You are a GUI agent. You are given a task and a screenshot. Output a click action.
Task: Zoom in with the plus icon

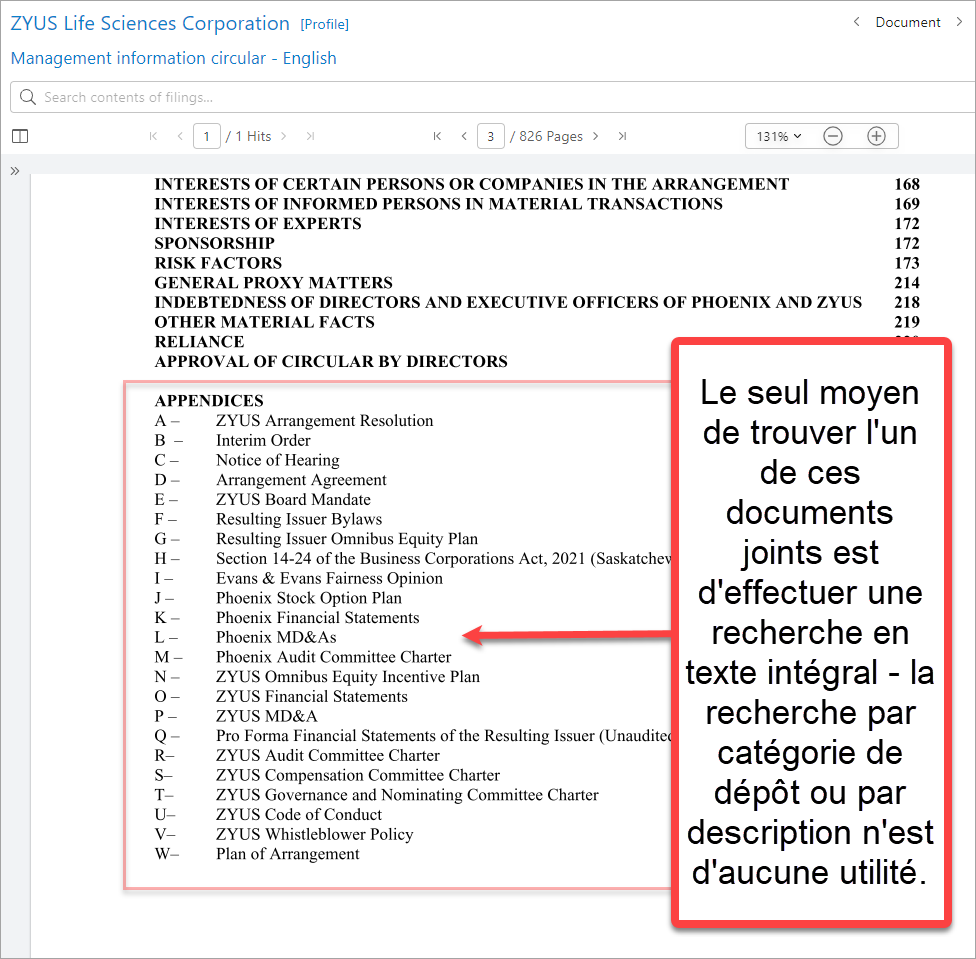click(x=876, y=136)
